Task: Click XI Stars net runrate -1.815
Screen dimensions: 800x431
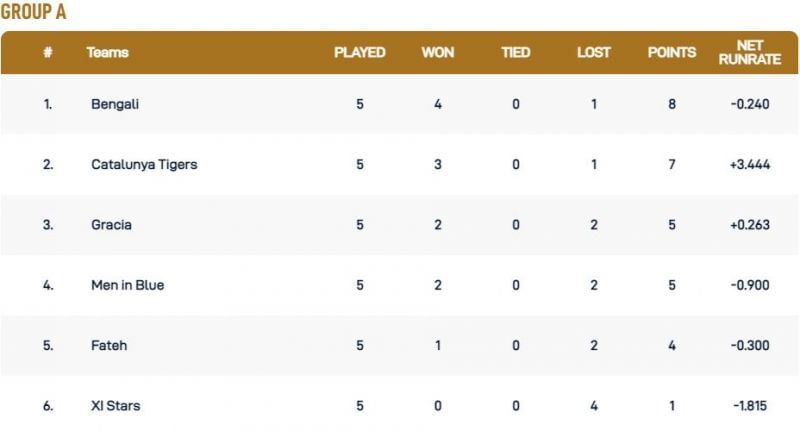Action: [749, 405]
